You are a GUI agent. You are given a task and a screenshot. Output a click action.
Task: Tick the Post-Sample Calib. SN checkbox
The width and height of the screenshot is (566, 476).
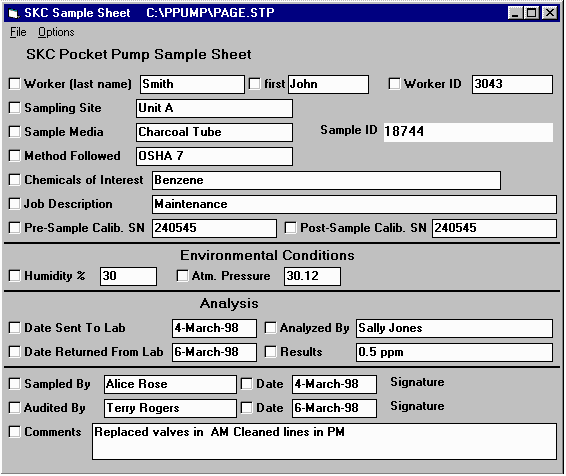point(291,228)
